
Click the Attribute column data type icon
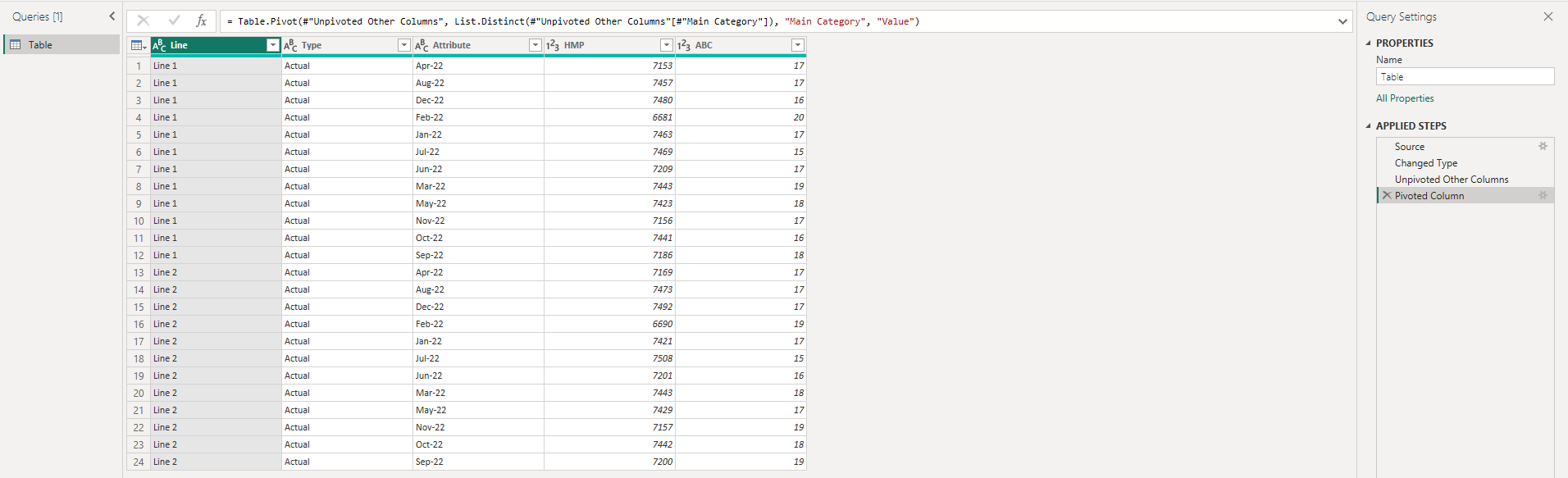click(x=422, y=45)
